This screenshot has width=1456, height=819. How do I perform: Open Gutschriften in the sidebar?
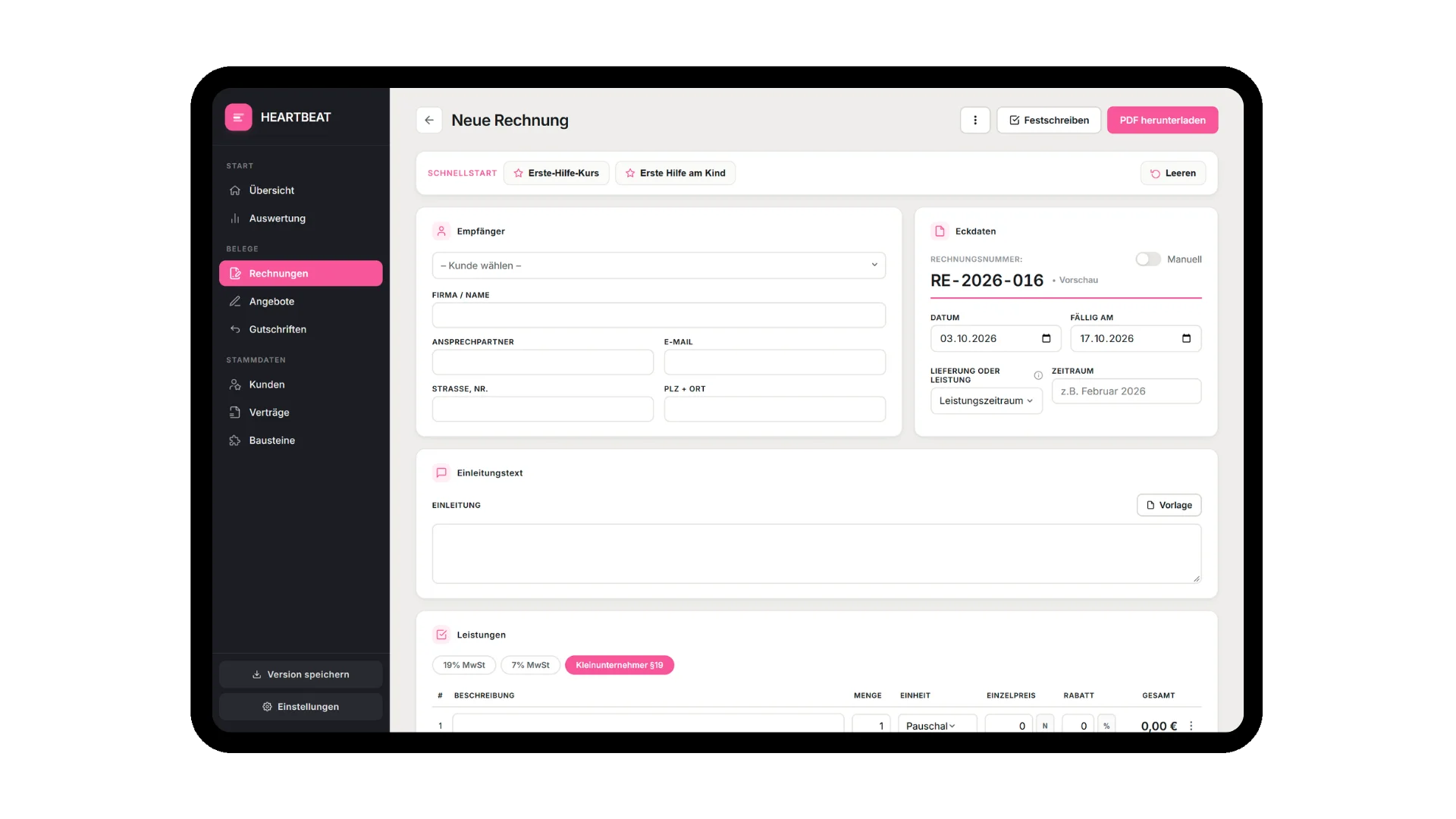point(300,329)
